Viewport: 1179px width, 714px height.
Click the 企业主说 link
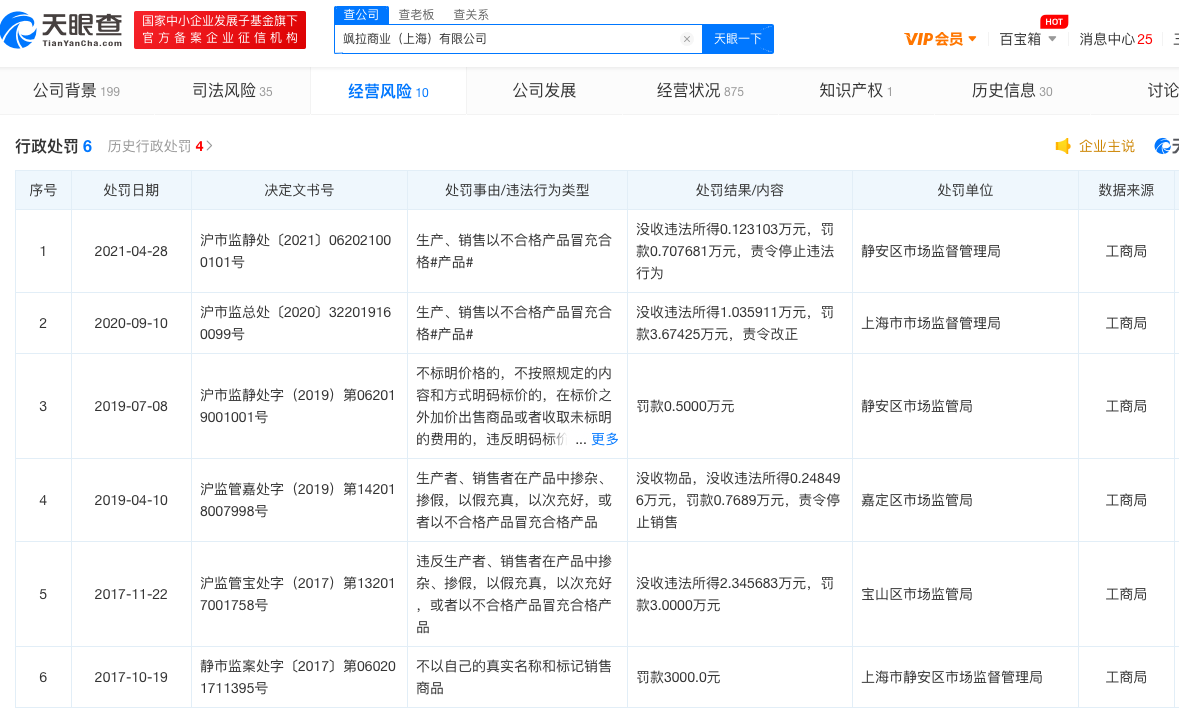tap(1106, 146)
